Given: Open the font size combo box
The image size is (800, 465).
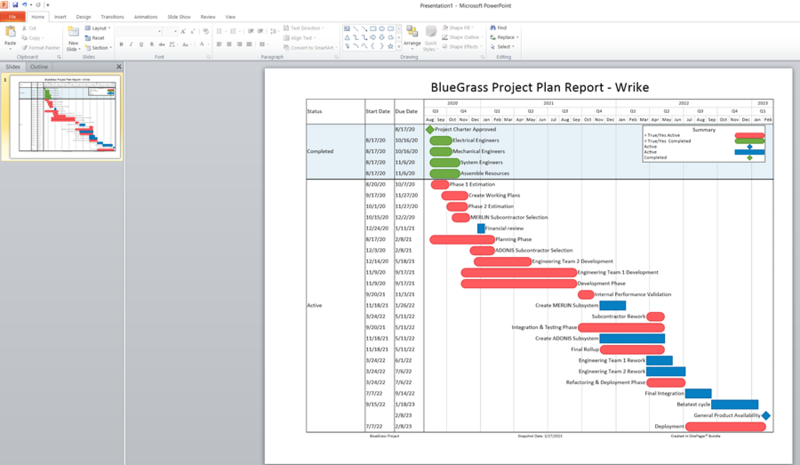Looking at the screenshot, I should [x=170, y=32].
